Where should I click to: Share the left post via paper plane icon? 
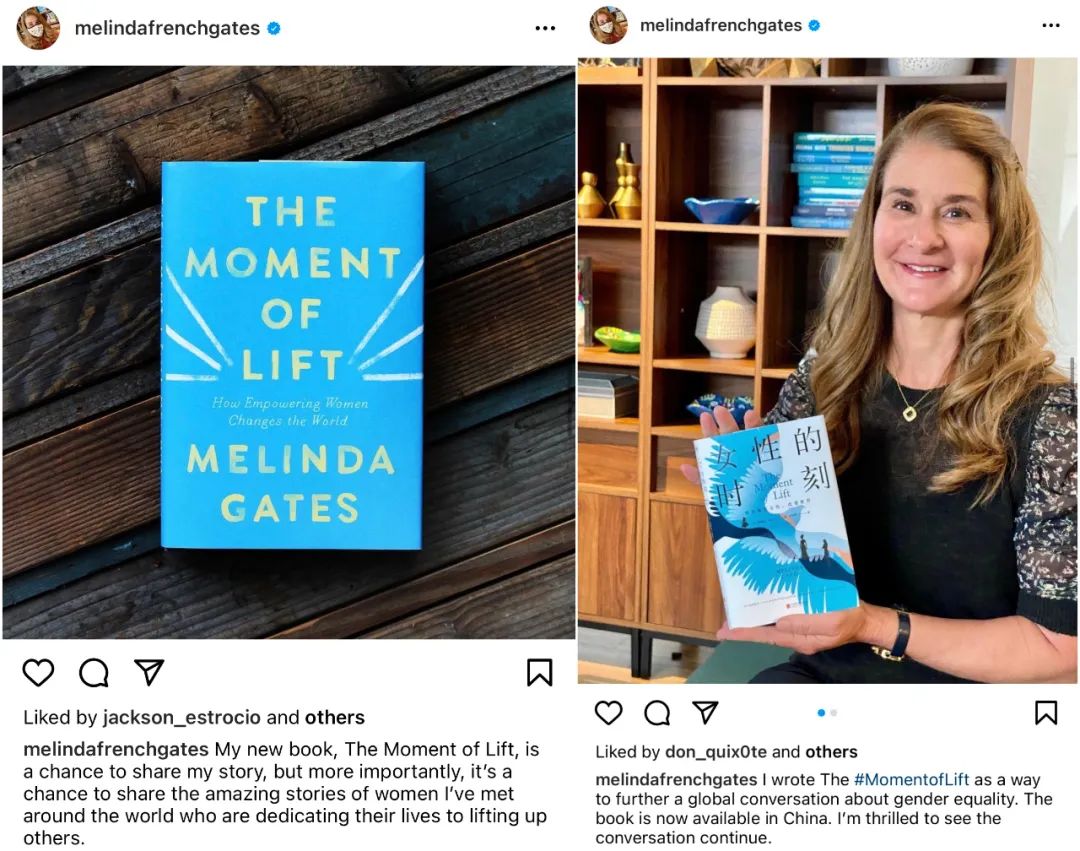[149, 672]
